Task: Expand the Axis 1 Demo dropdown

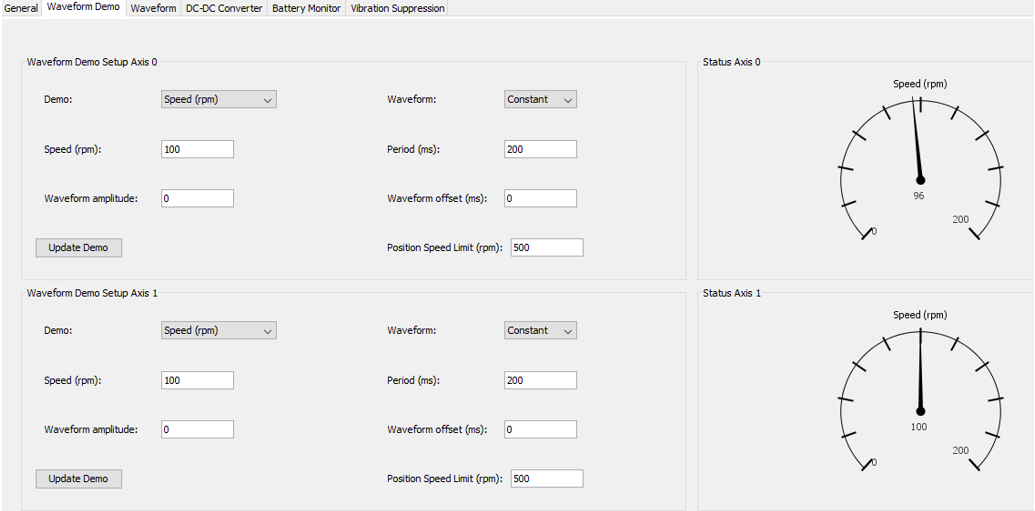Action: 218,331
